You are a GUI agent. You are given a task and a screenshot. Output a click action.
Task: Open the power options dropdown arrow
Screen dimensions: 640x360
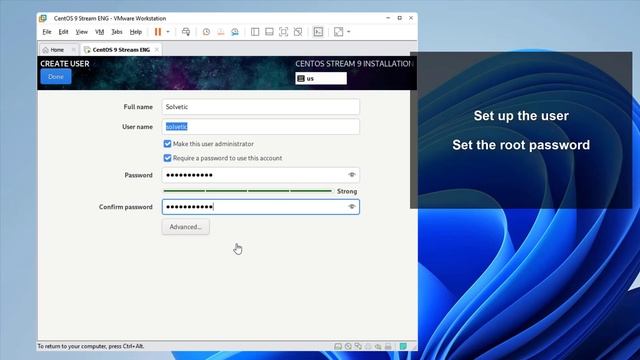168,32
